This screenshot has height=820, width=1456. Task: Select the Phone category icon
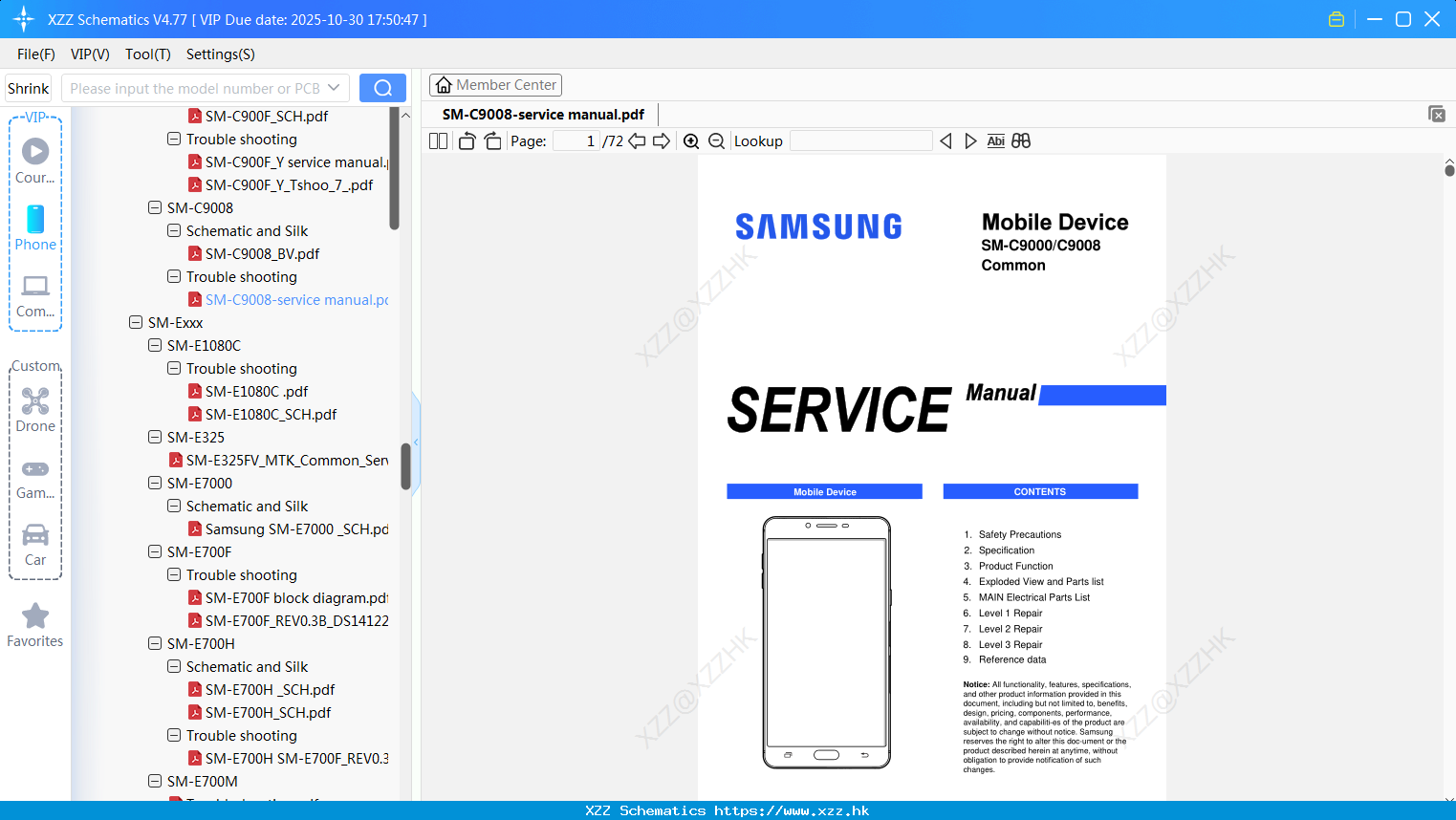pyautogui.click(x=35, y=227)
